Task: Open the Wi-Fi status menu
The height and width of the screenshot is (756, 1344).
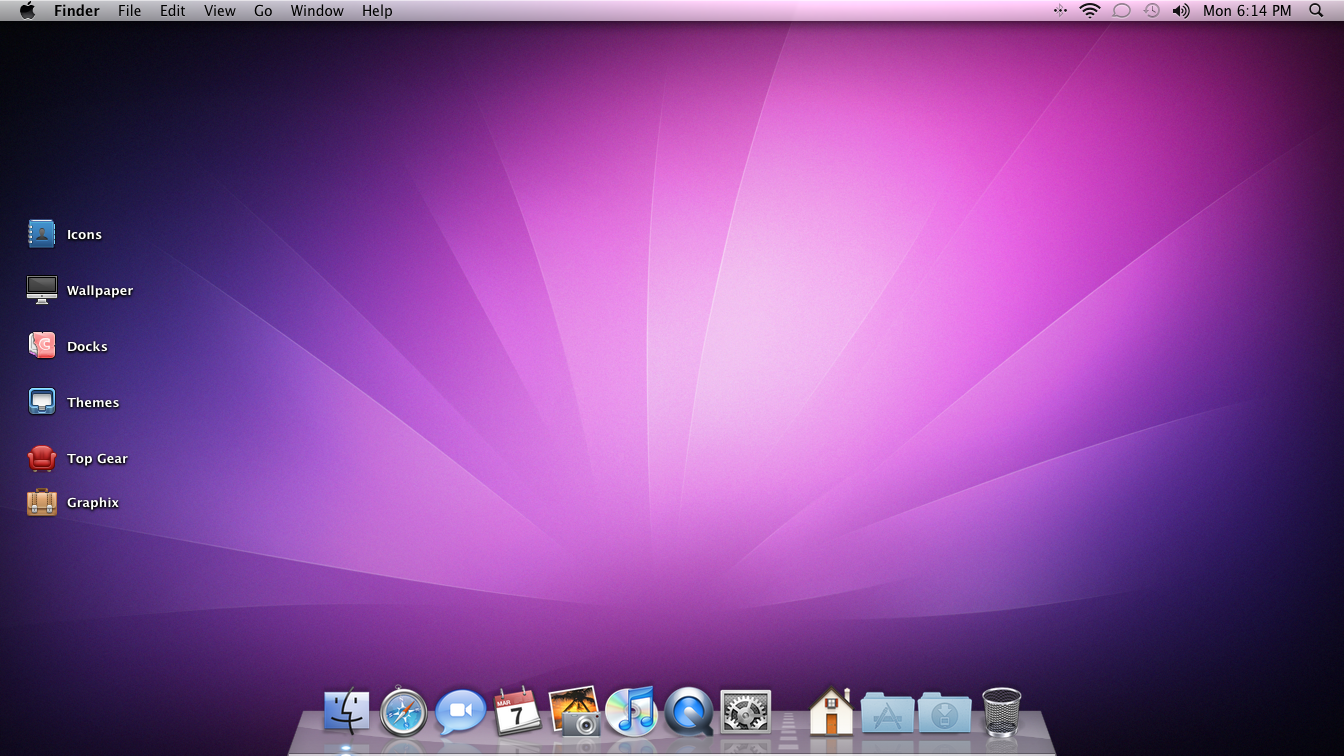Action: pos(1090,10)
